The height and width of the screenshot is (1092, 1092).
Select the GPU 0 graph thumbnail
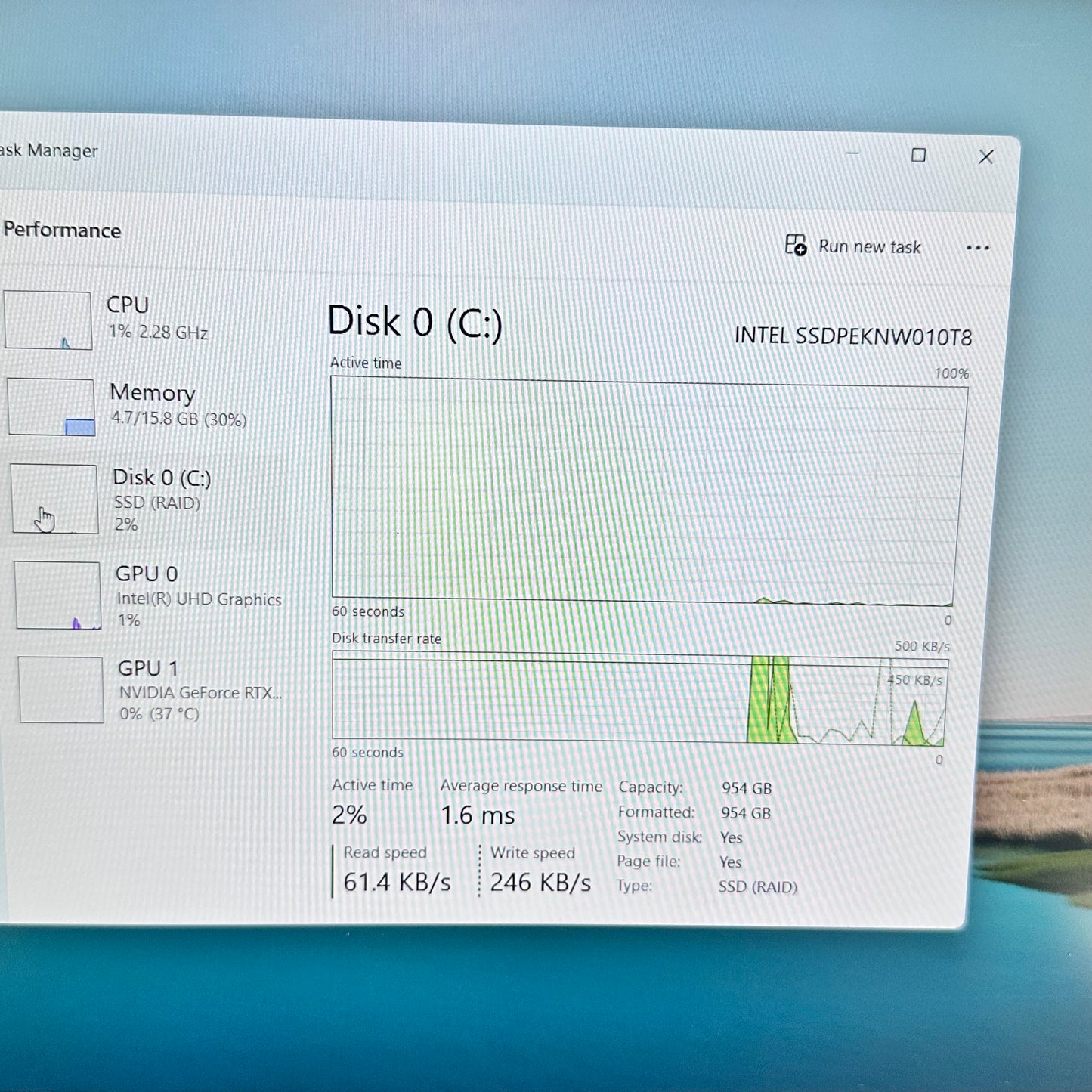pos(58,595)
